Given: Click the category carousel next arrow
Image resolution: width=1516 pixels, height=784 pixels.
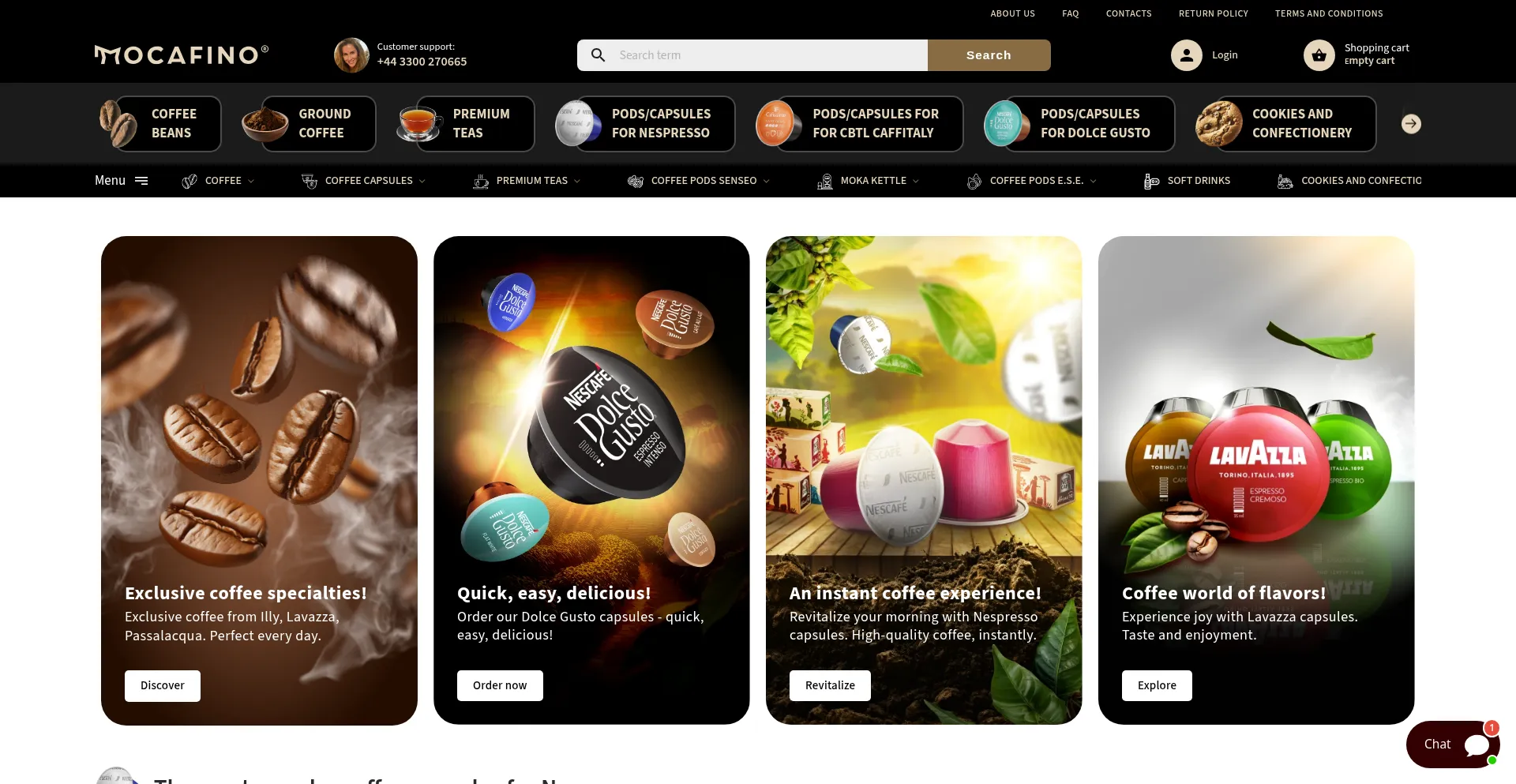Looking at the screenshot, I should 1411,124.
